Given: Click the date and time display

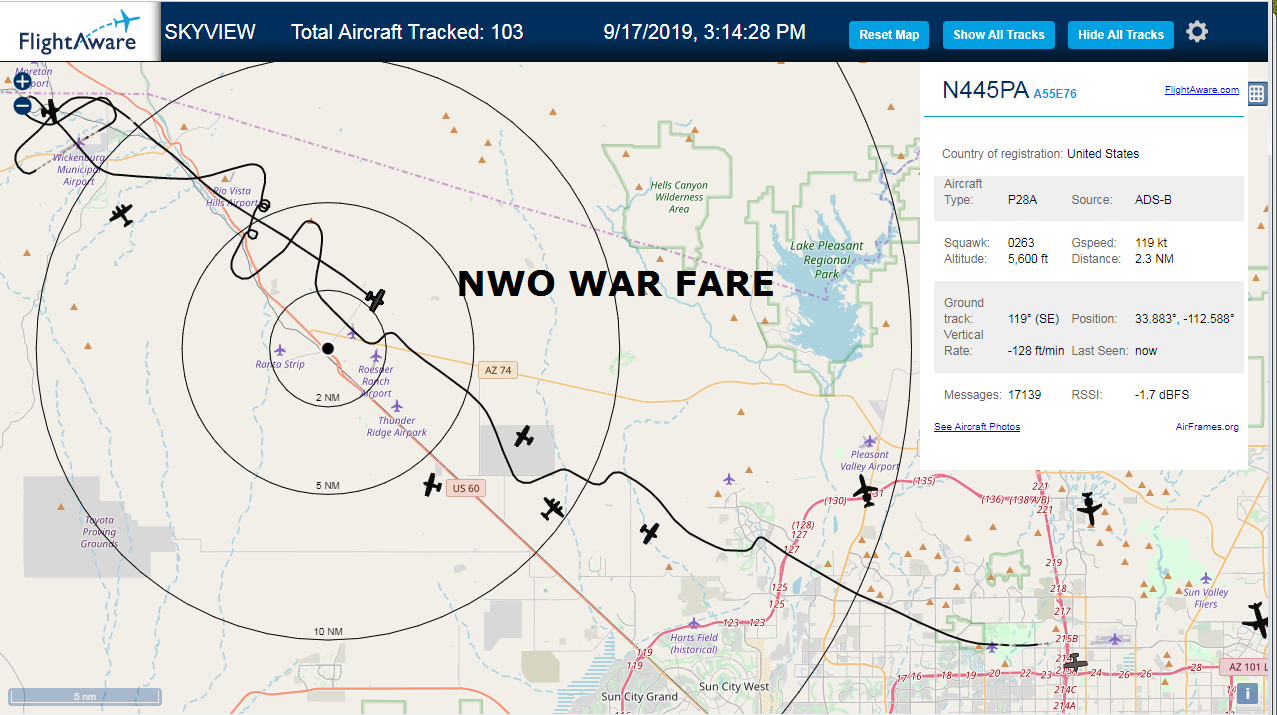Looking at the screenshot, I should click(x=705, y=32).
